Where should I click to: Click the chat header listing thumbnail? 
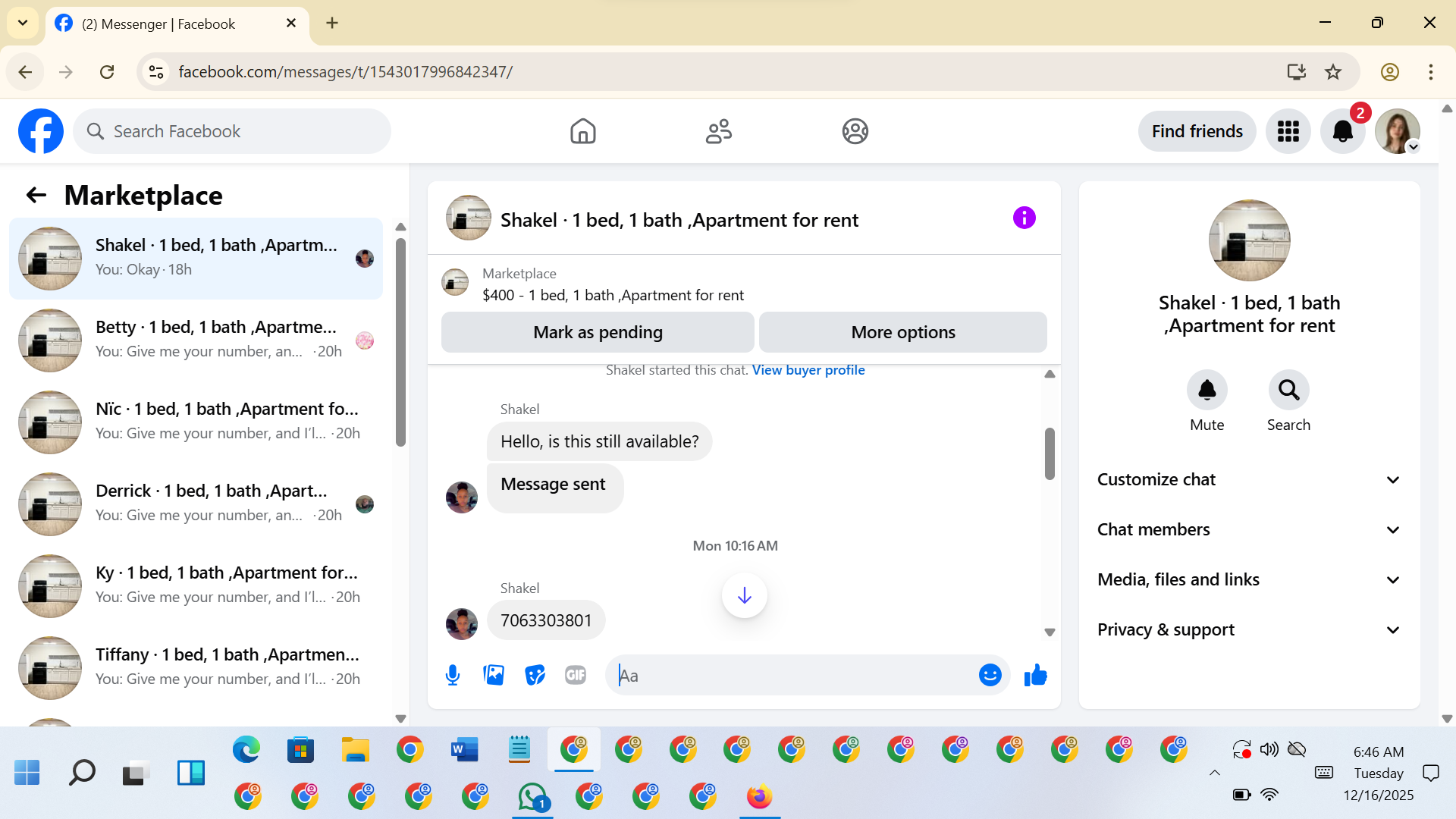click(468, 218)
